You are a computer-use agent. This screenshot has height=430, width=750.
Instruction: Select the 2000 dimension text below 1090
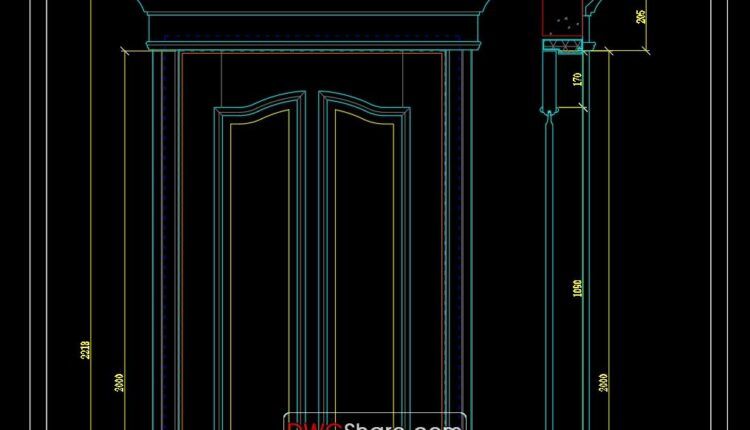click(603, 383)
